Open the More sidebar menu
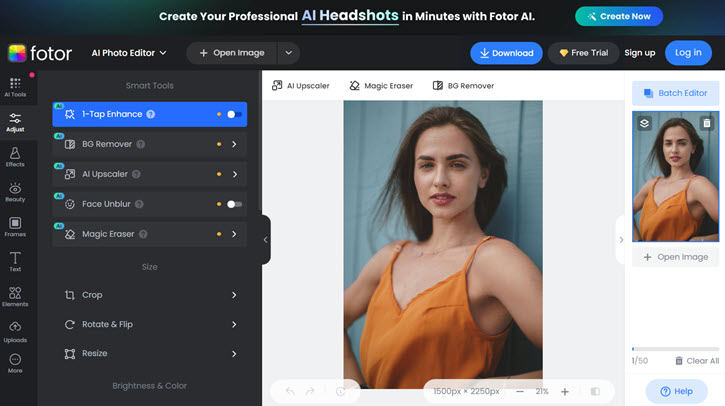Screen dimensions: 725x406 (15, 363)
